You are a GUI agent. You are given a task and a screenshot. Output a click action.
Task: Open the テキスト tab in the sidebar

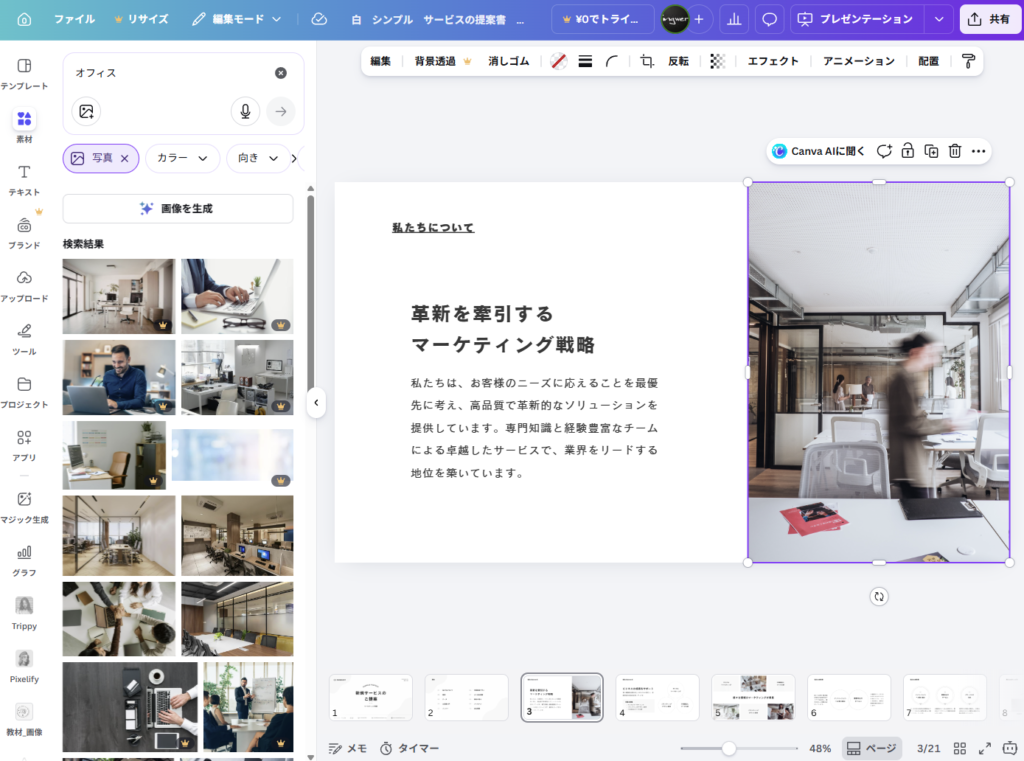[24, 179]
